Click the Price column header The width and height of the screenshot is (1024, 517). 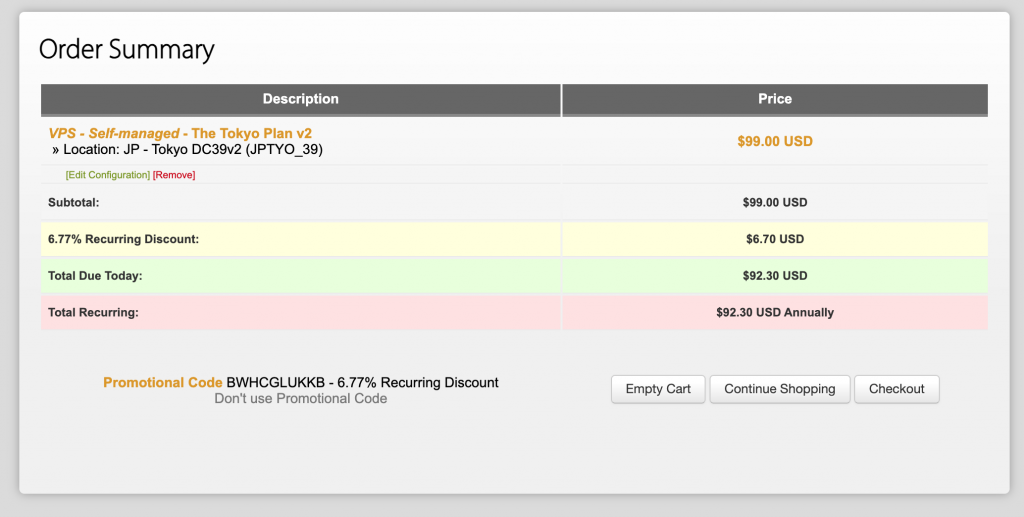[x=774, y=99]
